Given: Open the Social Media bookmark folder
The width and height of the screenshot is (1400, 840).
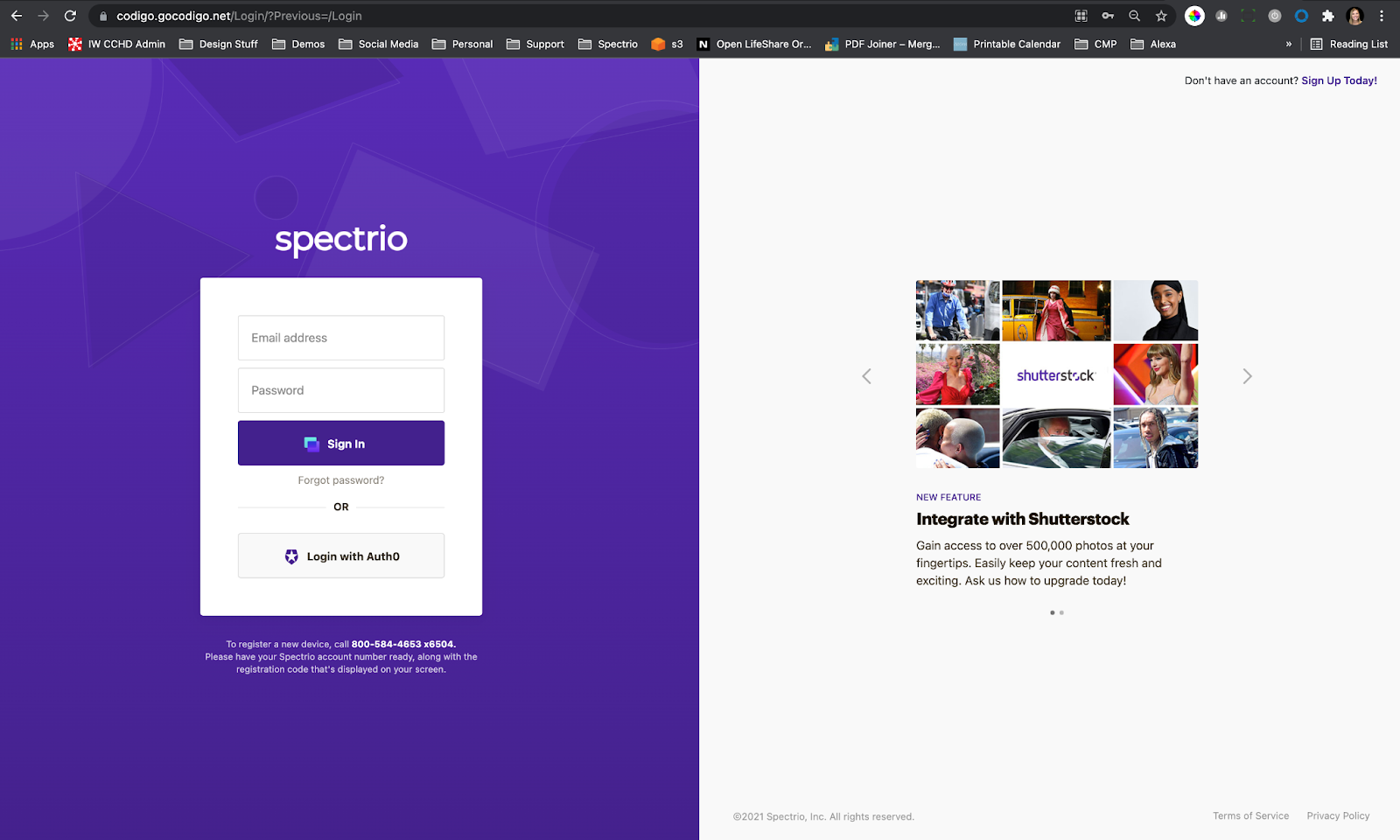Looking at the screenshot, I should click(x=379, y=44).
